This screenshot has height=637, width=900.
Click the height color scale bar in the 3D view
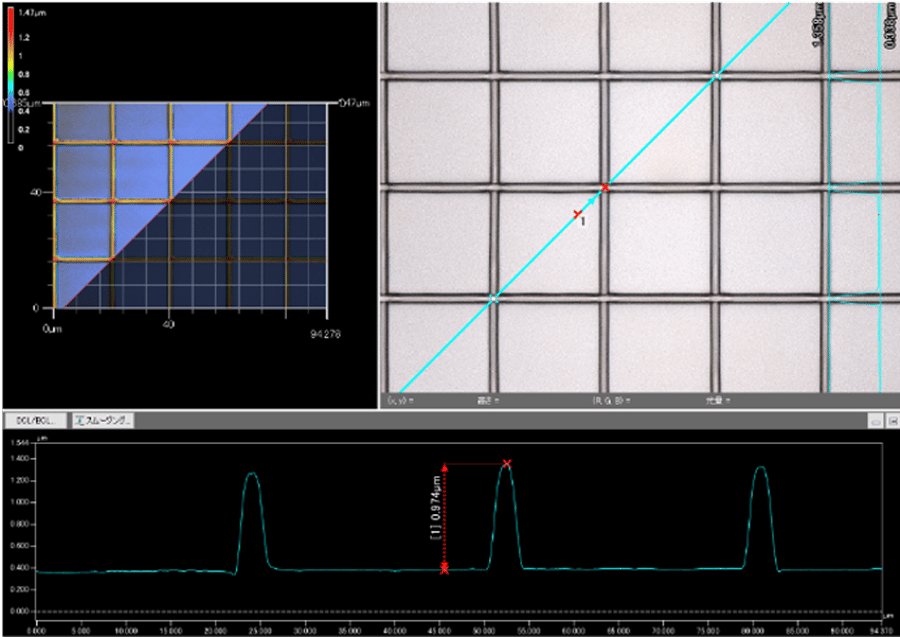click(x=11, y=75)
